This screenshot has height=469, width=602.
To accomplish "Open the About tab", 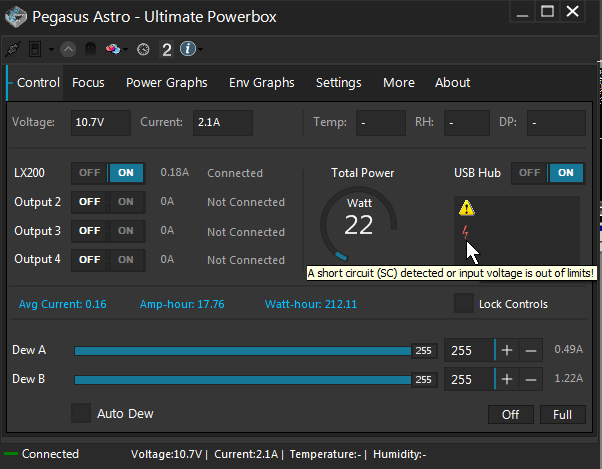I will point(453,83).
